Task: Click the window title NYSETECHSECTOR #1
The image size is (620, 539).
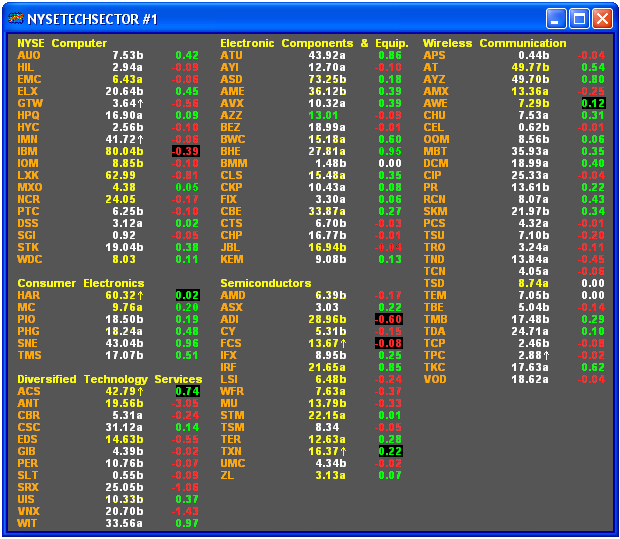Action: coord(92,19)
